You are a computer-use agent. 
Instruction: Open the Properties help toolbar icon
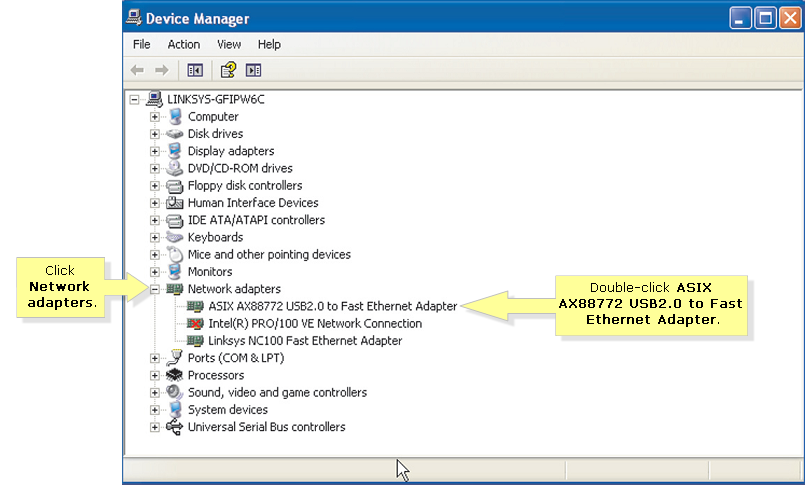click(x=228, y=70)
